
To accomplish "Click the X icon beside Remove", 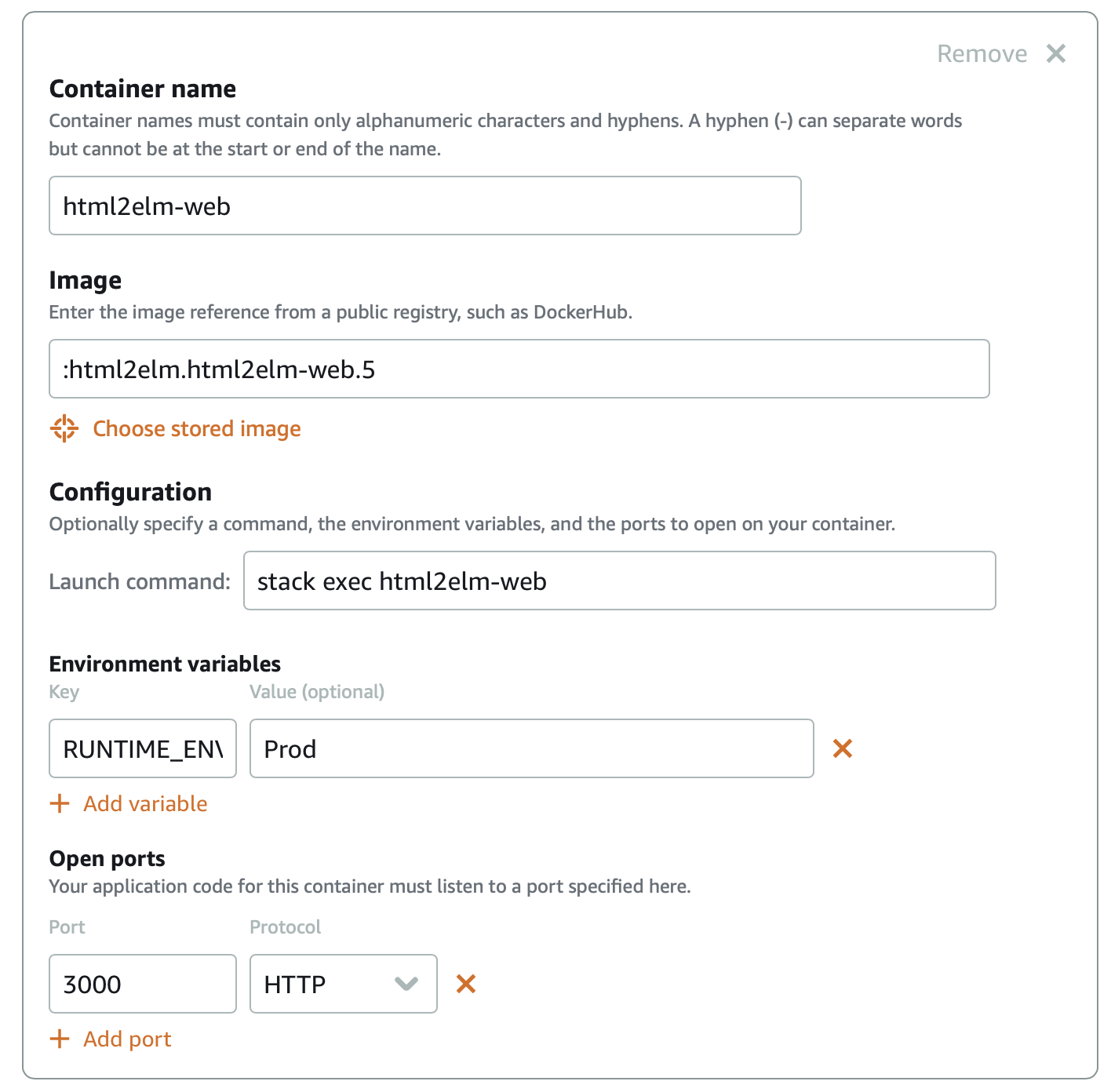I will click(1056, 53).
